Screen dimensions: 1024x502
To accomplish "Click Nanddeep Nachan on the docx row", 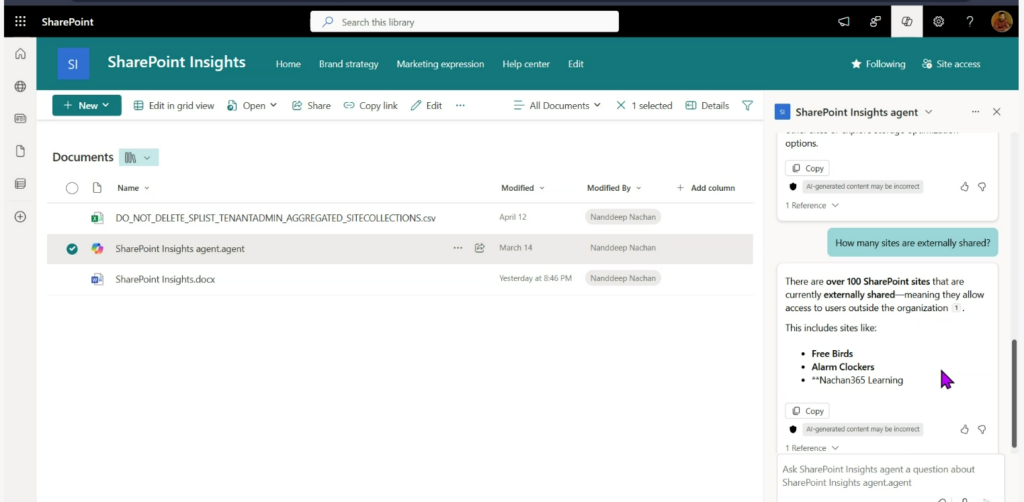I will 623,279.
